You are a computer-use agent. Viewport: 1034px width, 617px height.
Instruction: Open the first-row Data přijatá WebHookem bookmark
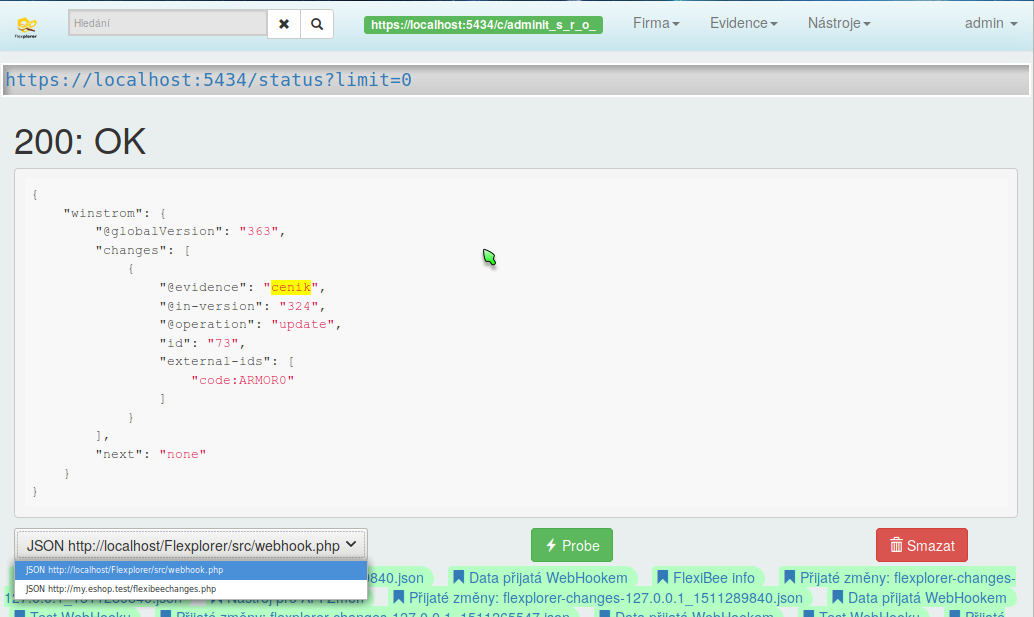(541, 578)
